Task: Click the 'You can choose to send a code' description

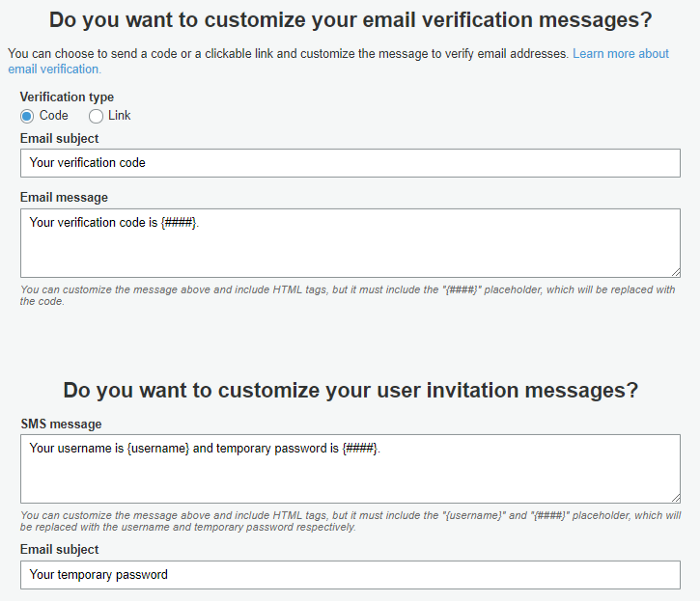Action: (x=289, y=53)
